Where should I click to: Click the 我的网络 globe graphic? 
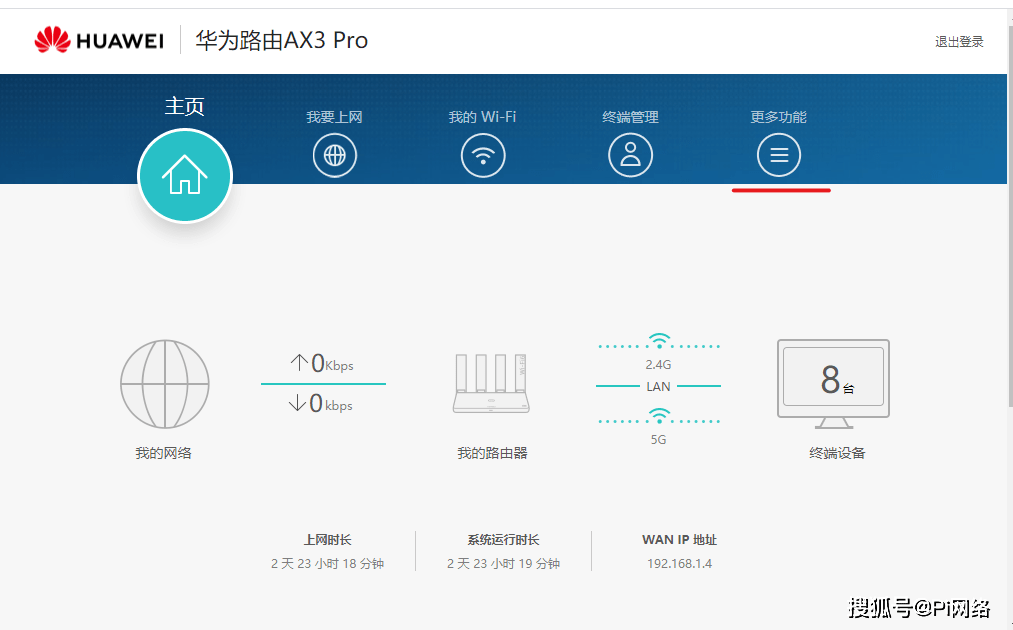point(165,384)
